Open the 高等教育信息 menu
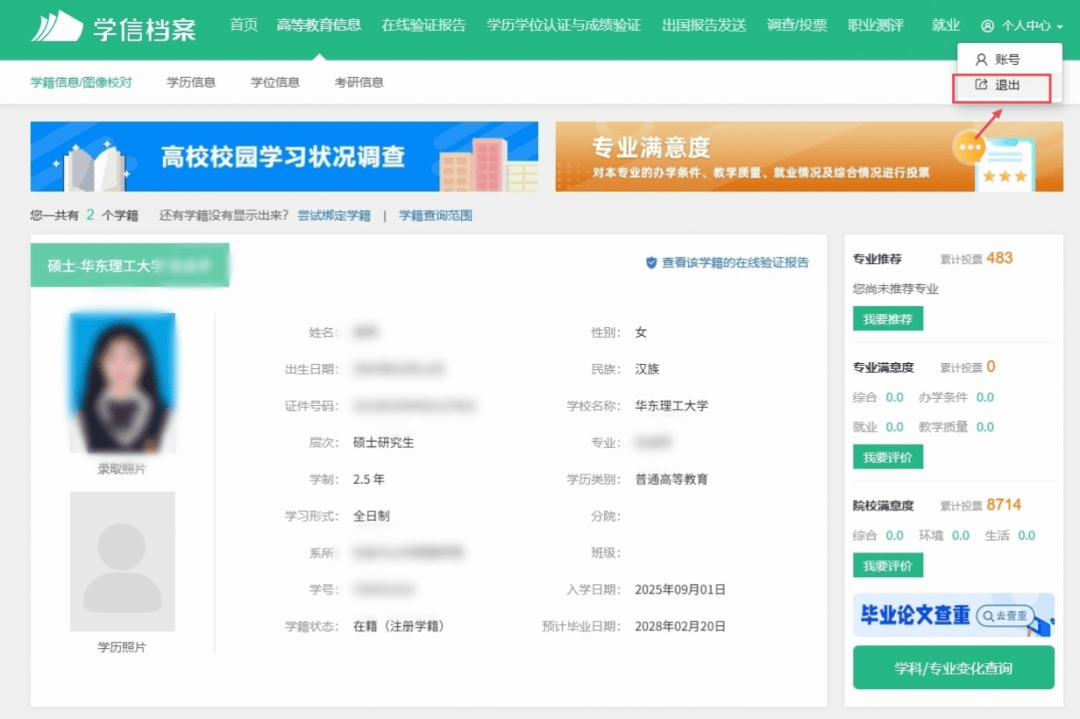This screenshot has width=1080, height=719. click(x=318, y=25)
